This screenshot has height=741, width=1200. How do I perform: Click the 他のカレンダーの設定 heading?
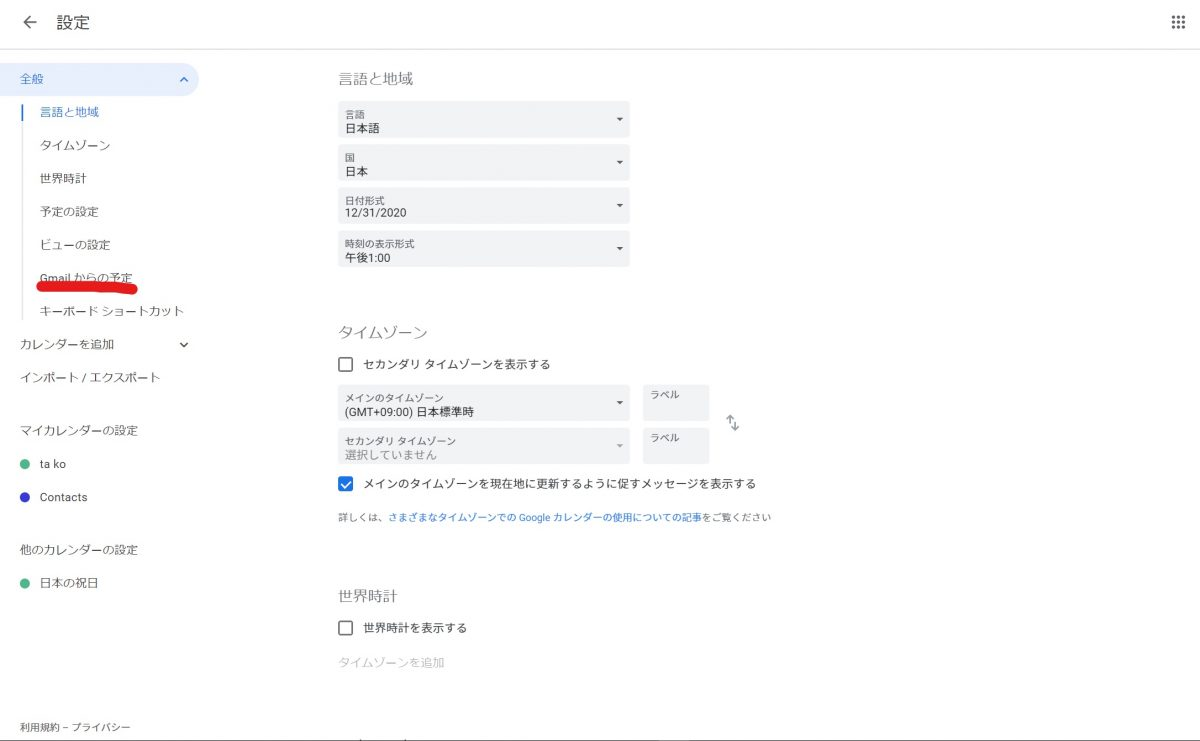[79, 550]
